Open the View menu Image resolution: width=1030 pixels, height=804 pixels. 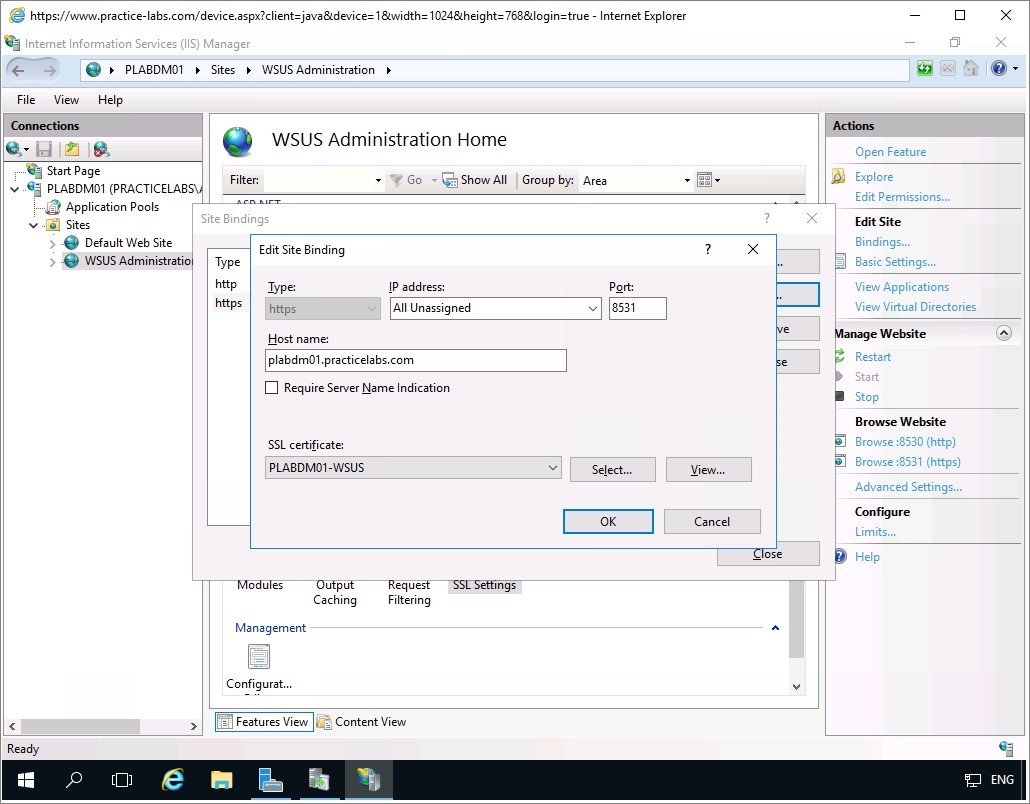point(66,100)
